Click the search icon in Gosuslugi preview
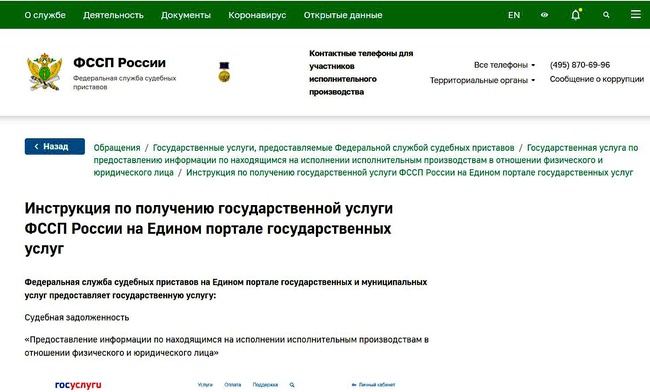The width and height of the screenshot is (650, 392). (x=292, y=385)
